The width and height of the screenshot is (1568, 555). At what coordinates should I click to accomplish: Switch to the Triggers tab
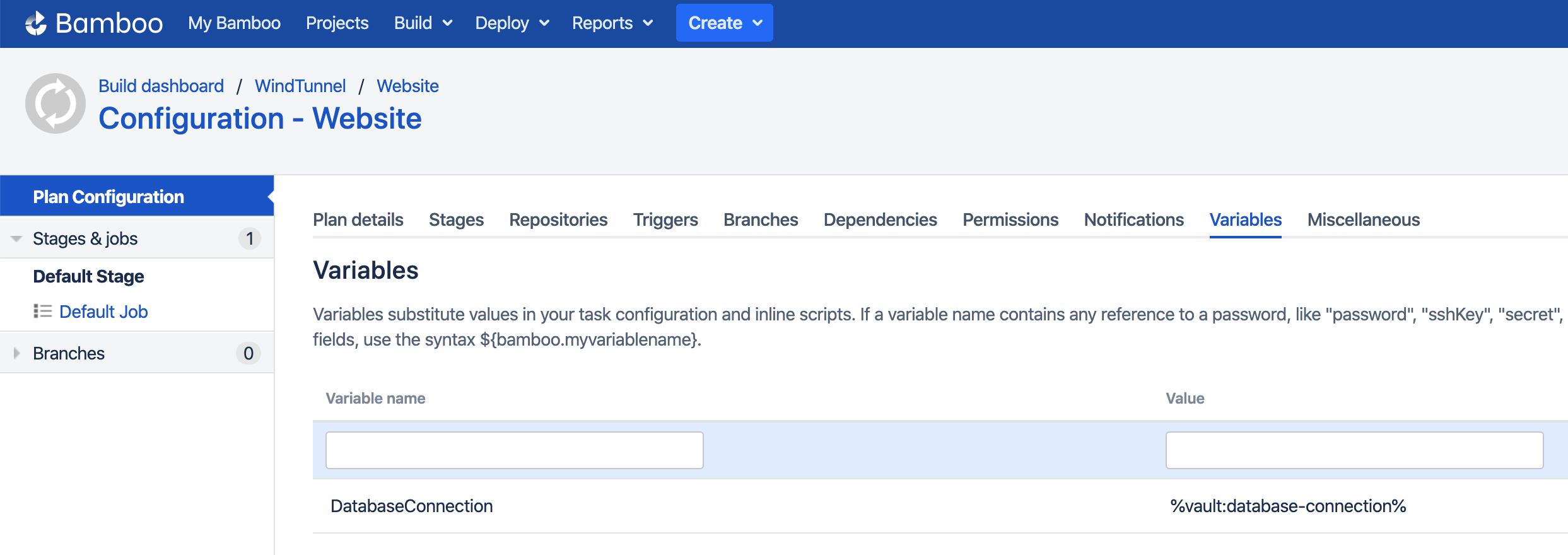(665, 219)
